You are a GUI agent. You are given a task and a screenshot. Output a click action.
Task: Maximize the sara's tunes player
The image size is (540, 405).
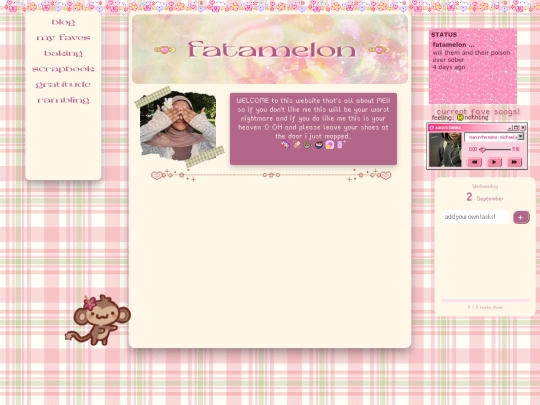516,128
